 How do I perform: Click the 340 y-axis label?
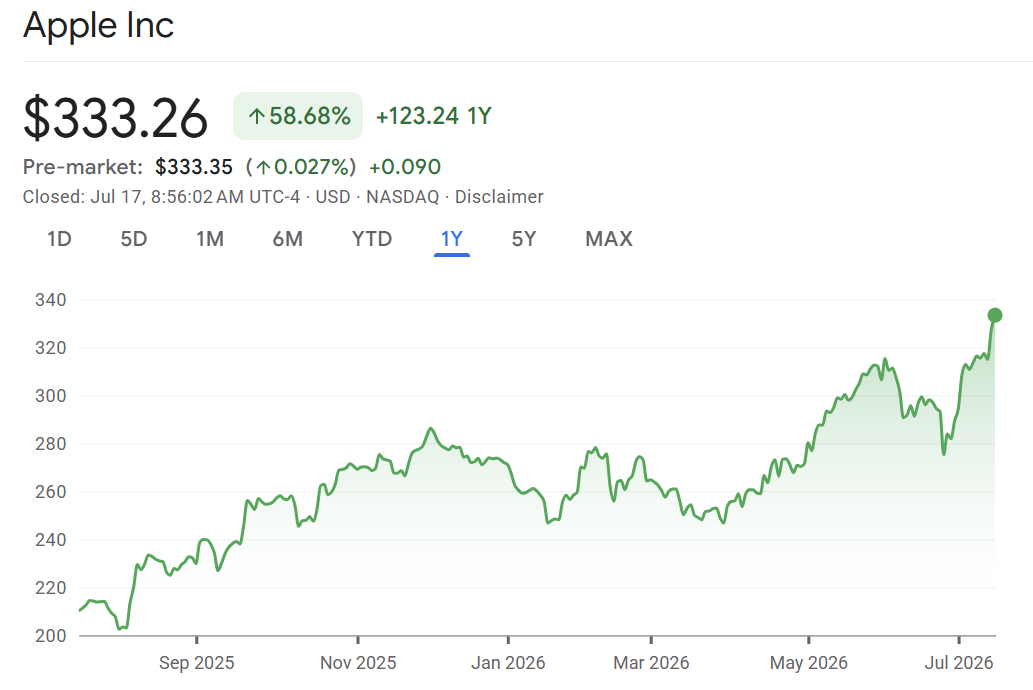click(x=51, y=300)
